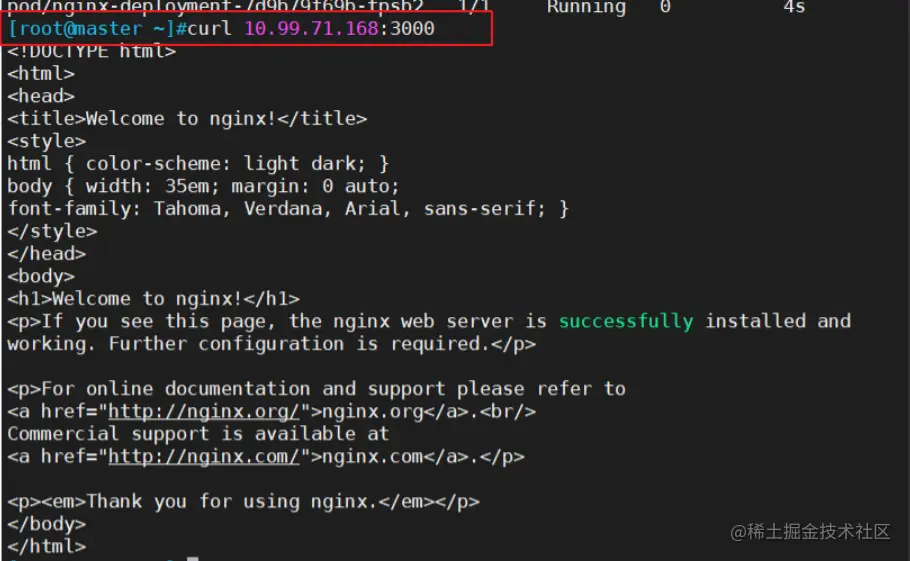
Task: Click the Thank you for using nginx line
Action: 243,502
